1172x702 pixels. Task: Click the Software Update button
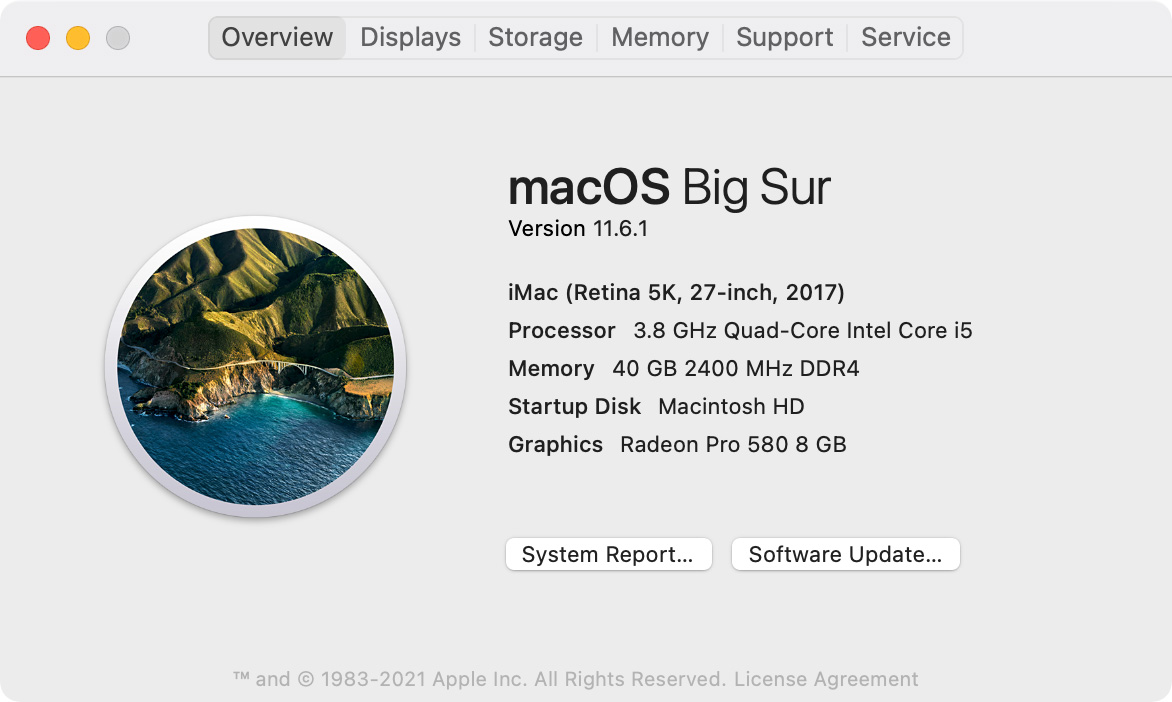pyautogui.click(x=845, y=554)
